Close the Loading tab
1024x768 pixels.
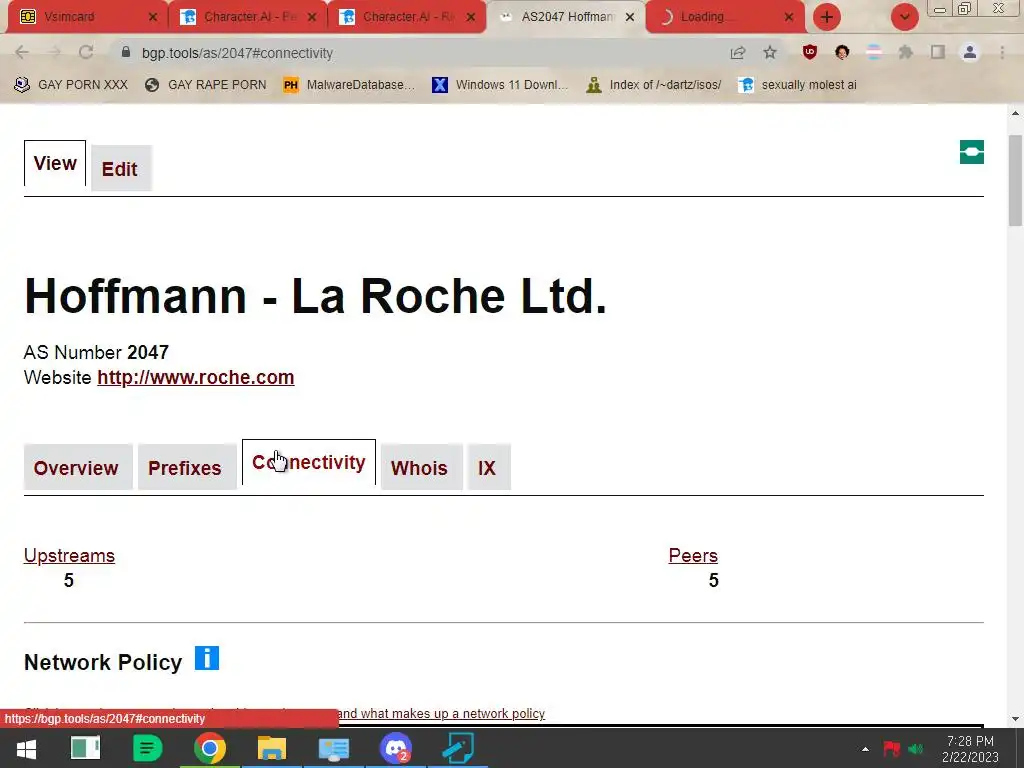[789, 17]
